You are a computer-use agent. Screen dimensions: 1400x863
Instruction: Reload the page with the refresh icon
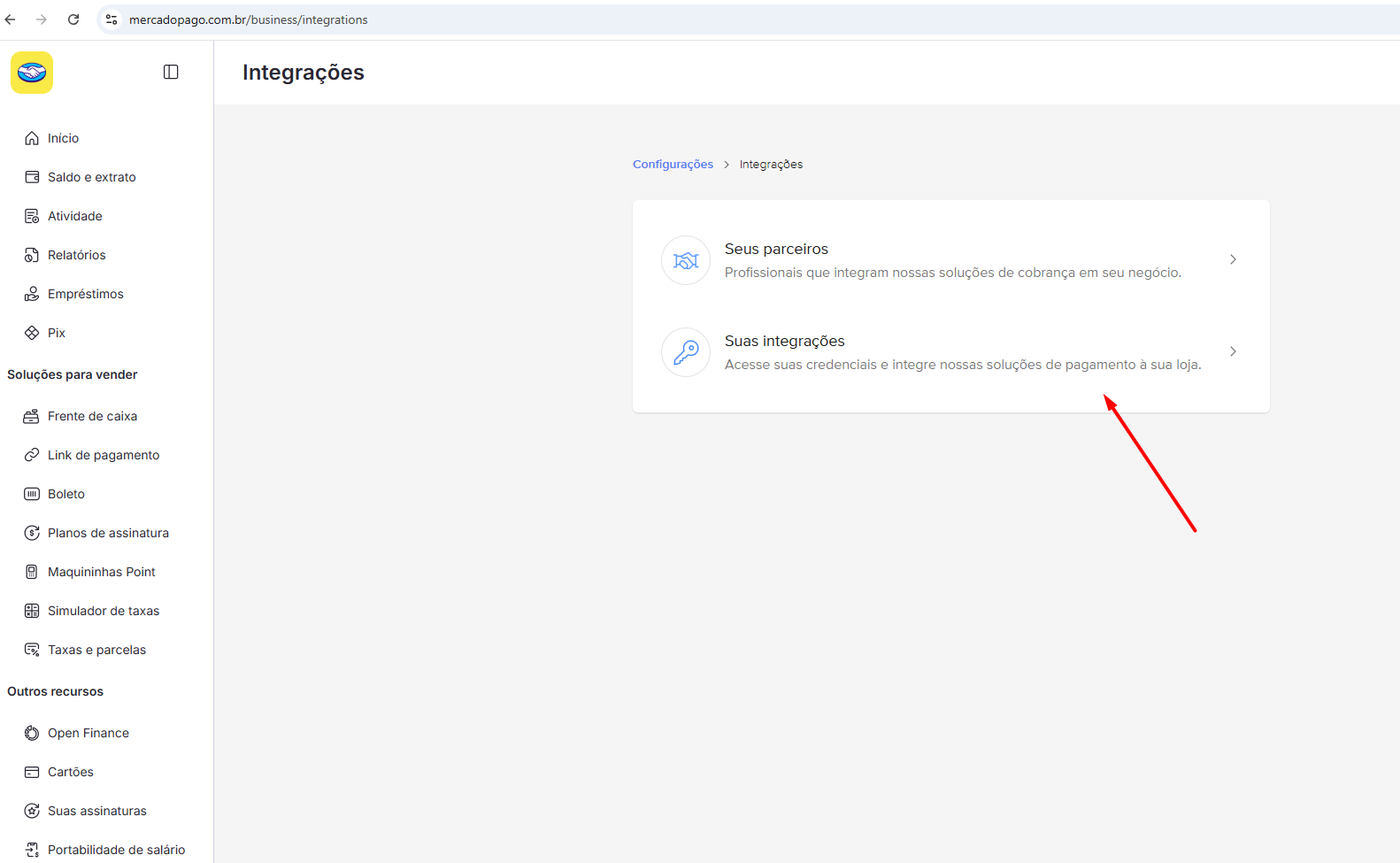click(x=73, y=19)
